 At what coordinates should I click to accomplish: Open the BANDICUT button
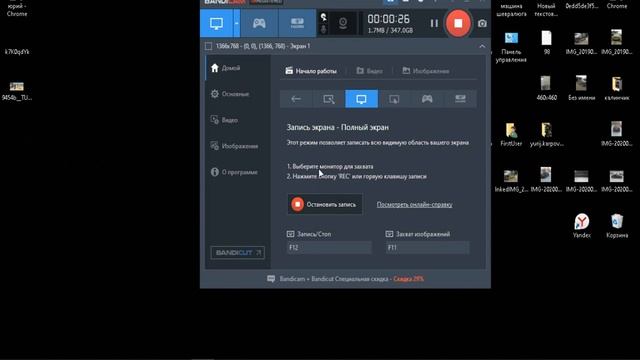[237, 253]
